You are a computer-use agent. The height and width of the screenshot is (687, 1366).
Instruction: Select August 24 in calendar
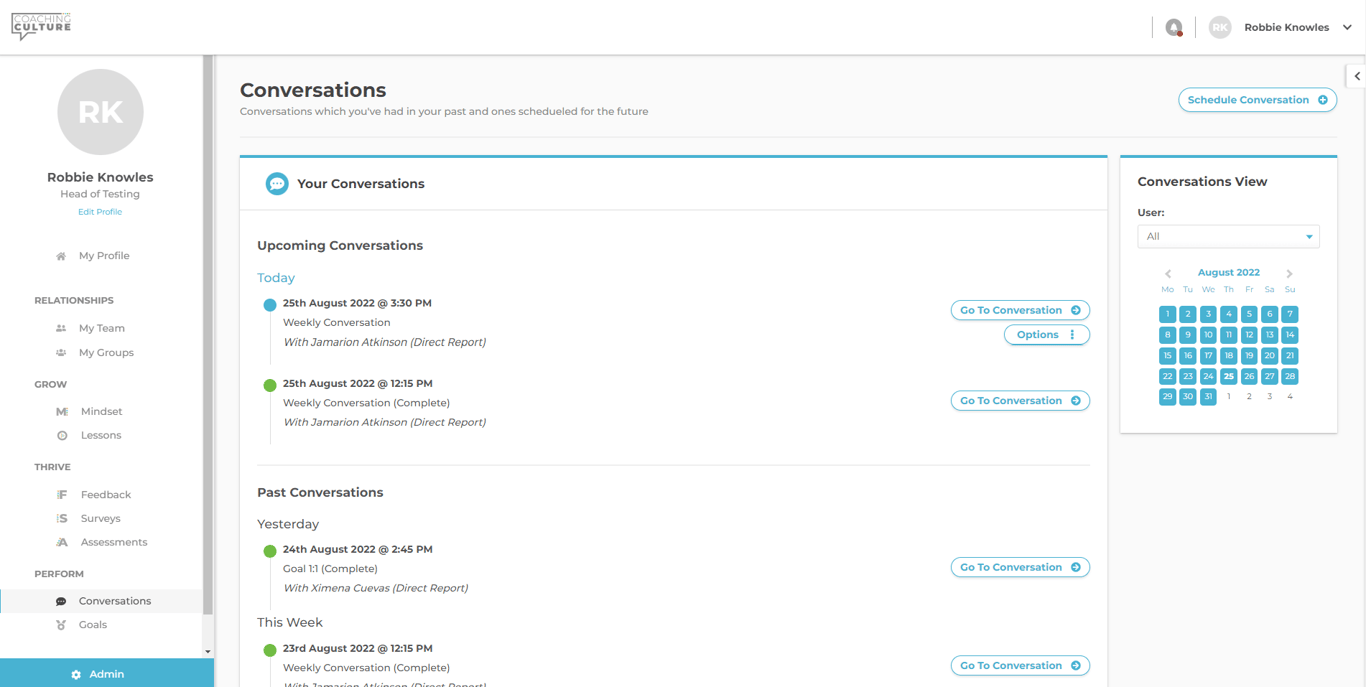tap(1208, 377)
